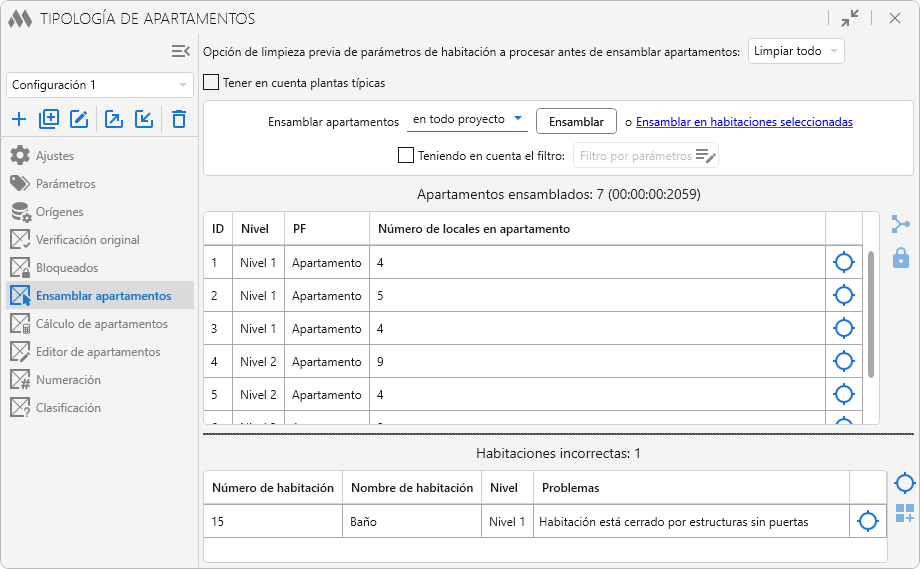The height and width of the screenshot is (569, 920).
Task: Click 'Ensamblar en habitaciones seleccionadas' link
Action: coord(744,122)
